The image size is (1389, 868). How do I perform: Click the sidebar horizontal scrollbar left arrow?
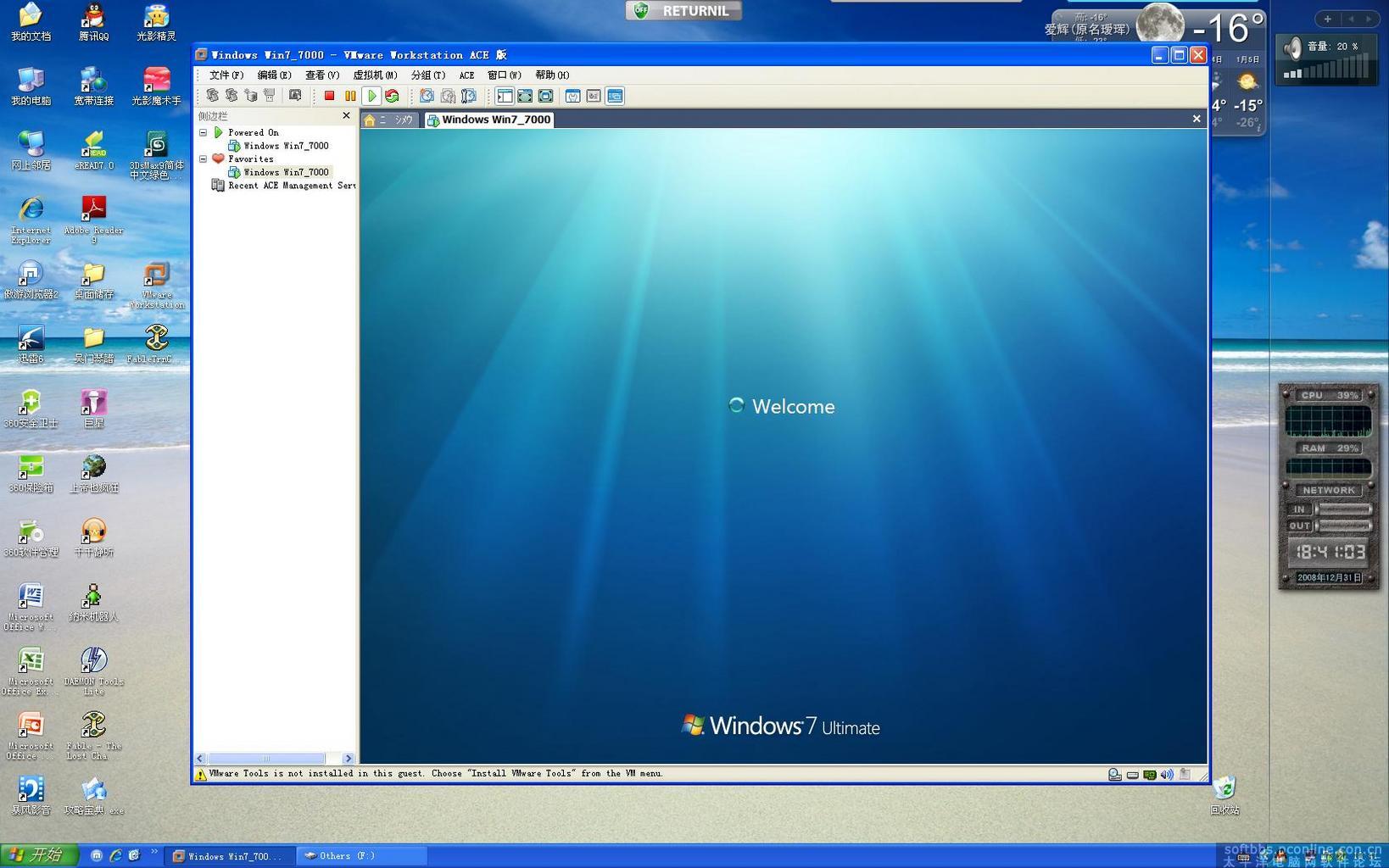(x=201, y=759)
